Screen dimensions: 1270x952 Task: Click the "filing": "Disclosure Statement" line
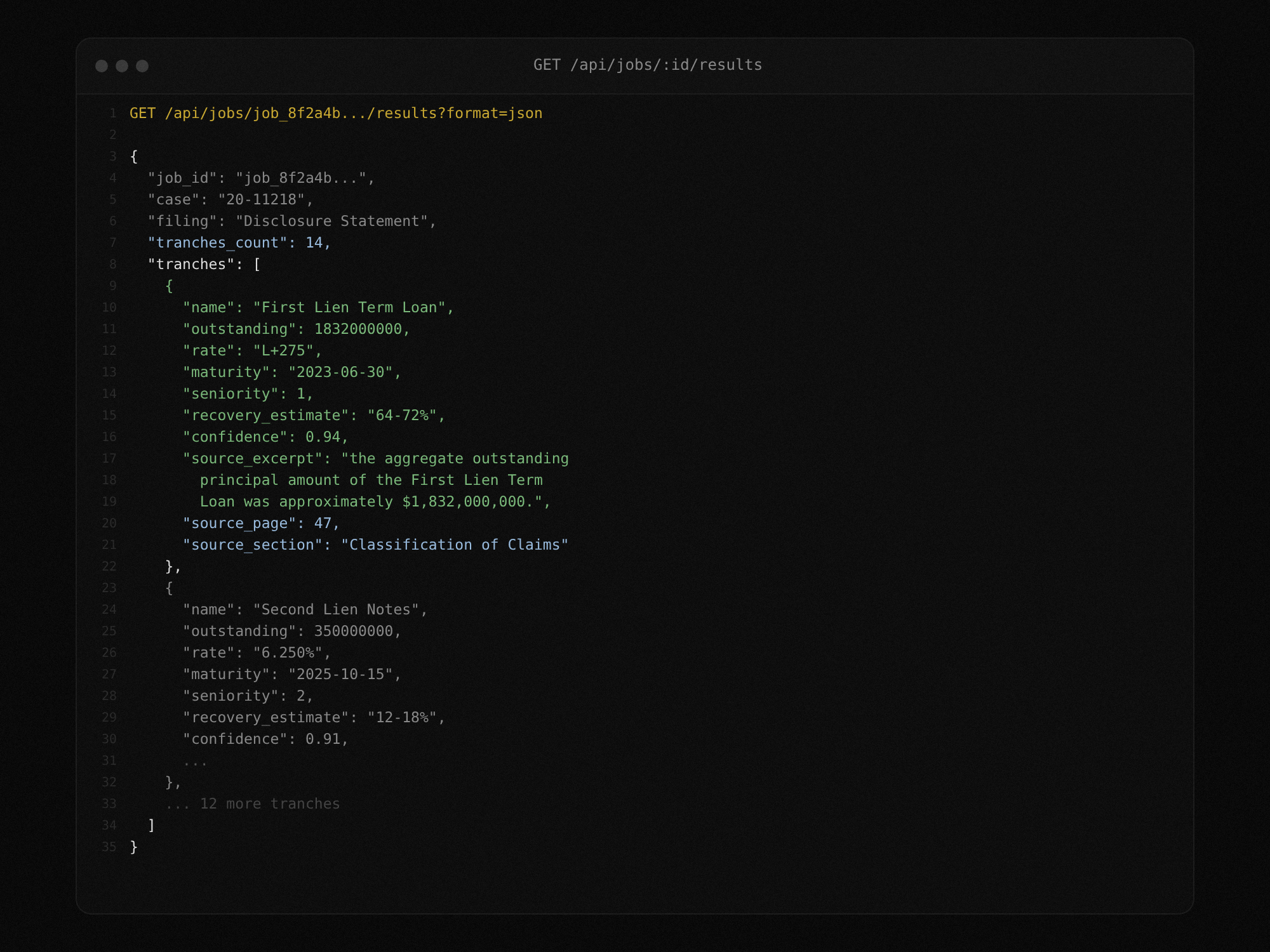click(292, 221)
